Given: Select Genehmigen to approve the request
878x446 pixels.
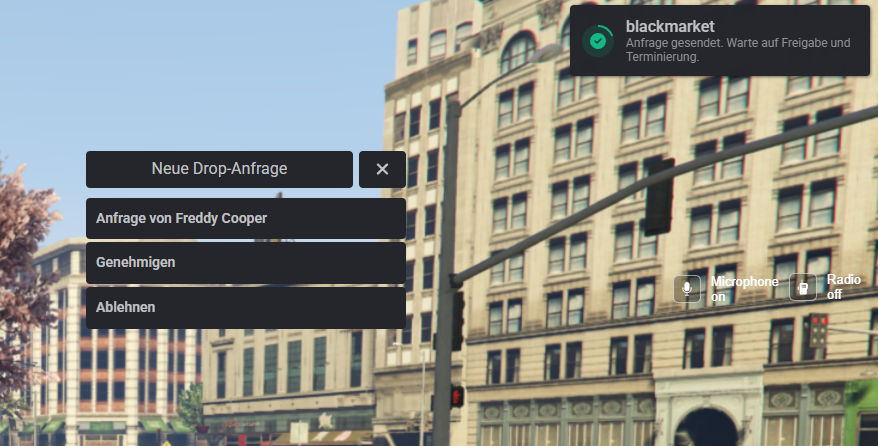Looking at the screenshot, I should pos(246,262).
